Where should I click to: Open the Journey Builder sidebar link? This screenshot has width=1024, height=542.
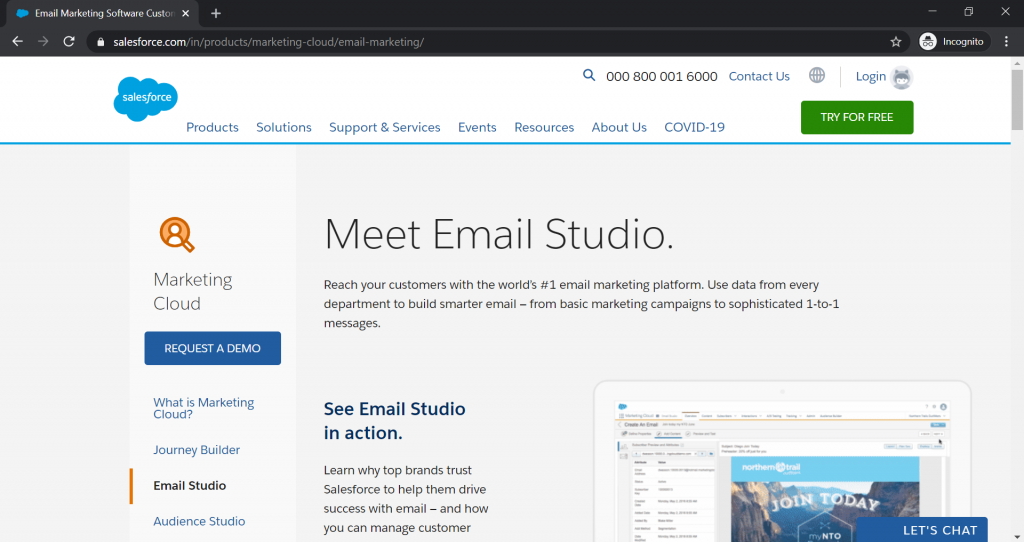pyautogui.click(x=197, y=450)
